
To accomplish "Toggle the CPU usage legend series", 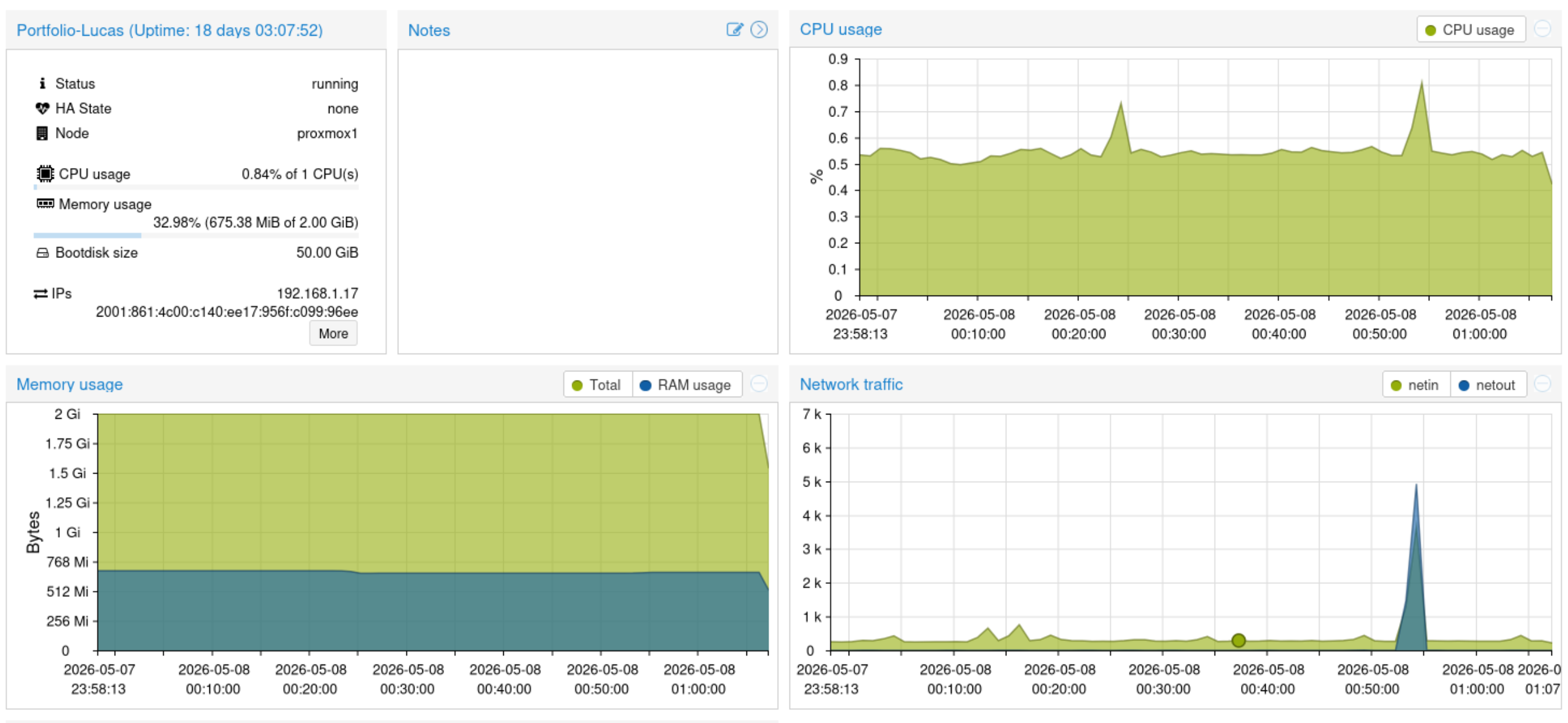I will (x=1470, y=30).
